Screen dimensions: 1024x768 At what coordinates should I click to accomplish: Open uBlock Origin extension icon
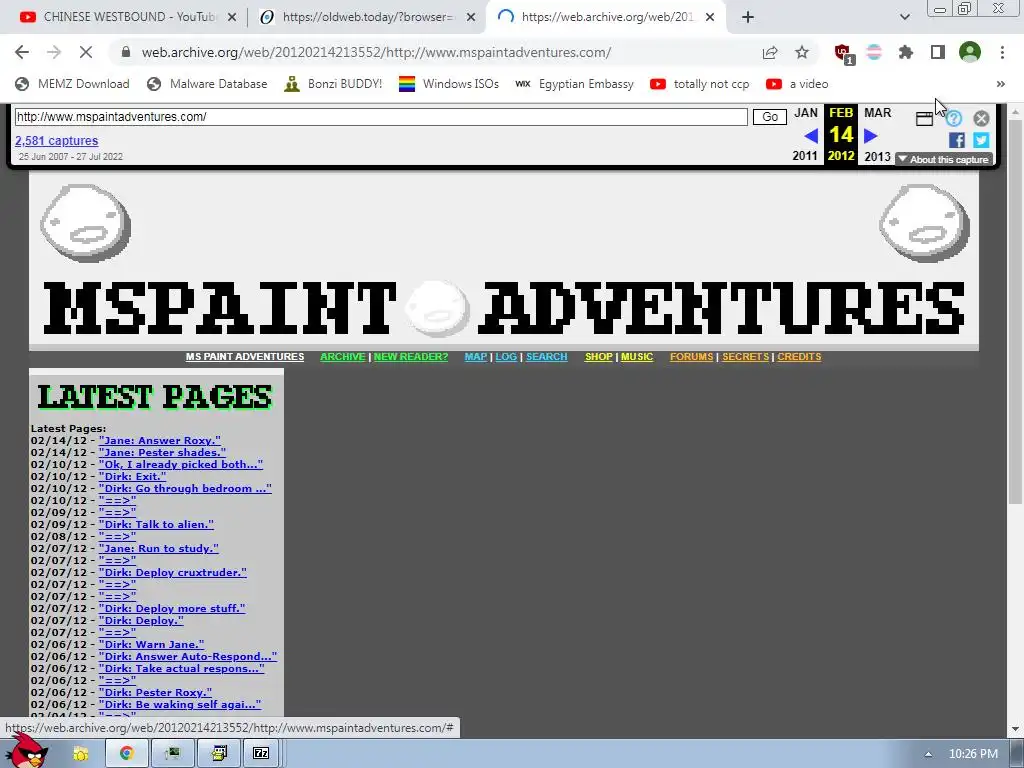tap(843, 53)
